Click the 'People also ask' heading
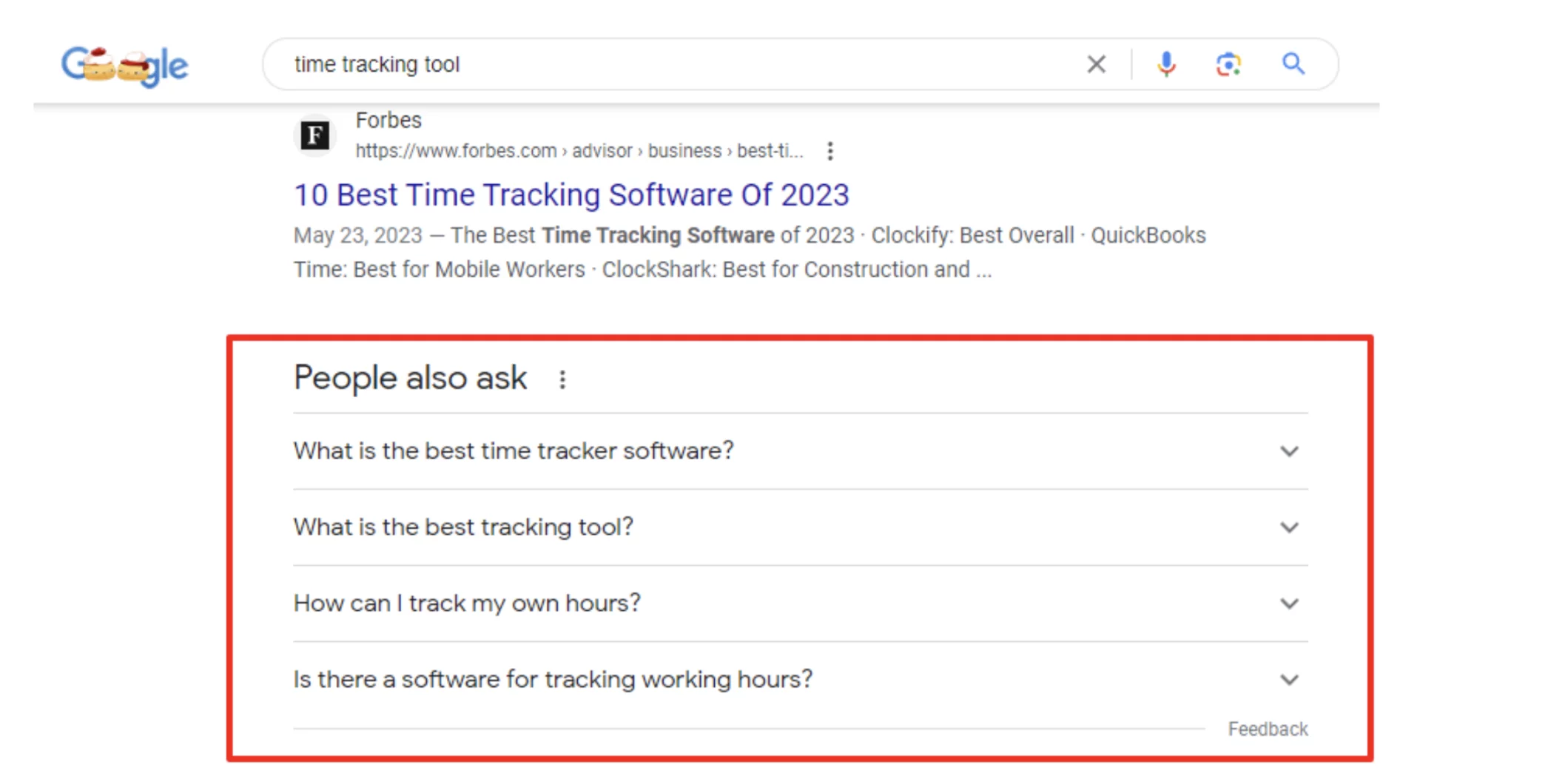Screen dimensions: 1548x784 click(x=410, y=378)
